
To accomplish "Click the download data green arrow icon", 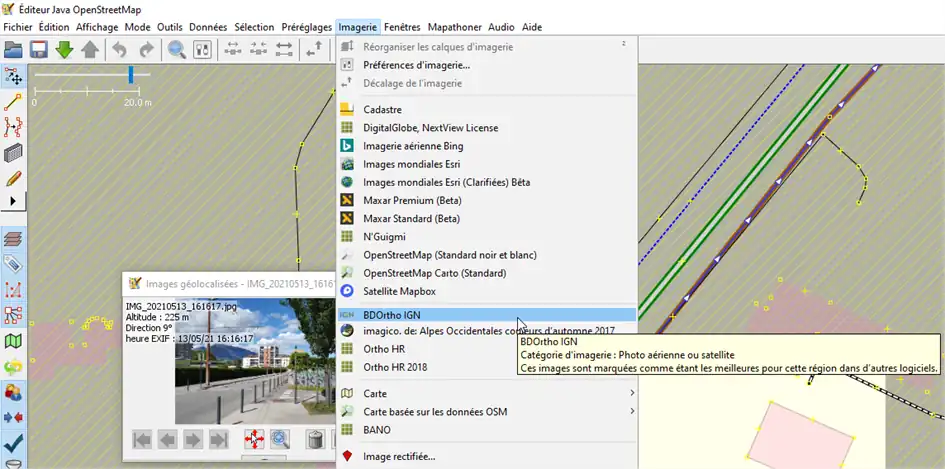I will (64, 49).
